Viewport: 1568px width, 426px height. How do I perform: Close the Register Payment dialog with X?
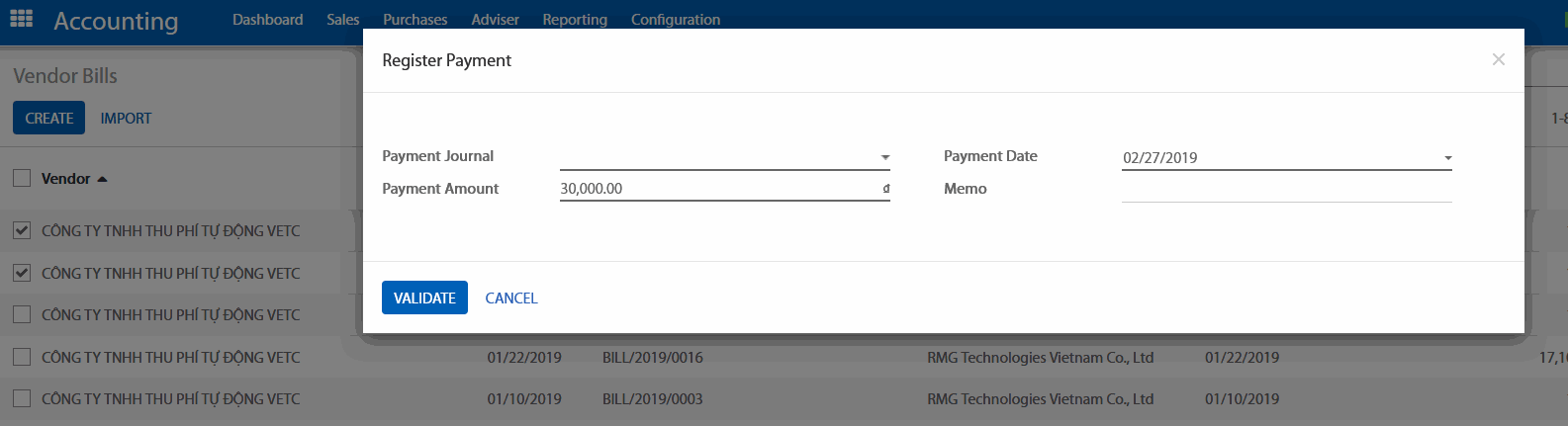point(1498,60)
